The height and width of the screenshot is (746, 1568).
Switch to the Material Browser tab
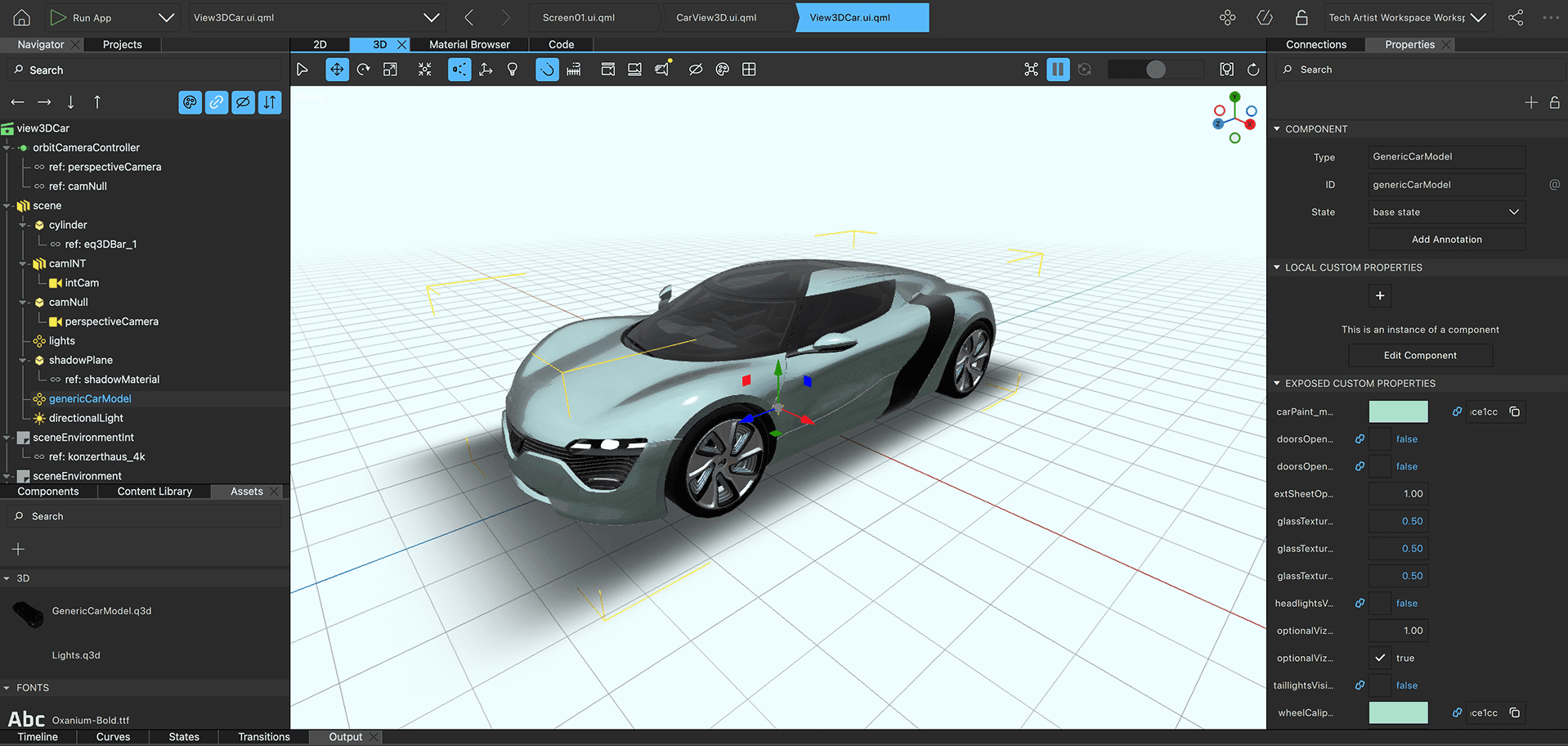pyautogui.click(x=469, y=44)
